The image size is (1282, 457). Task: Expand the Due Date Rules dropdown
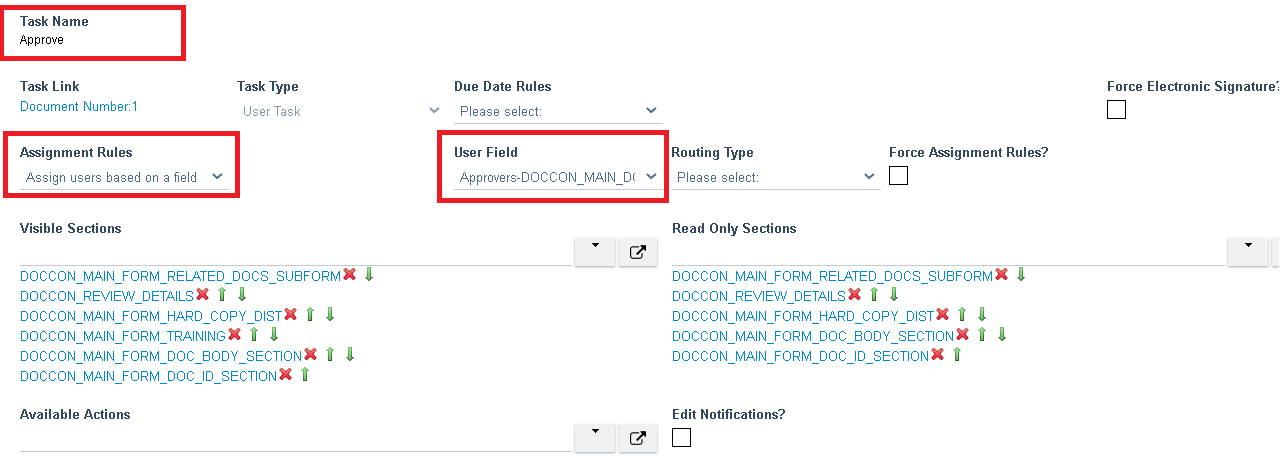(558, 111)
